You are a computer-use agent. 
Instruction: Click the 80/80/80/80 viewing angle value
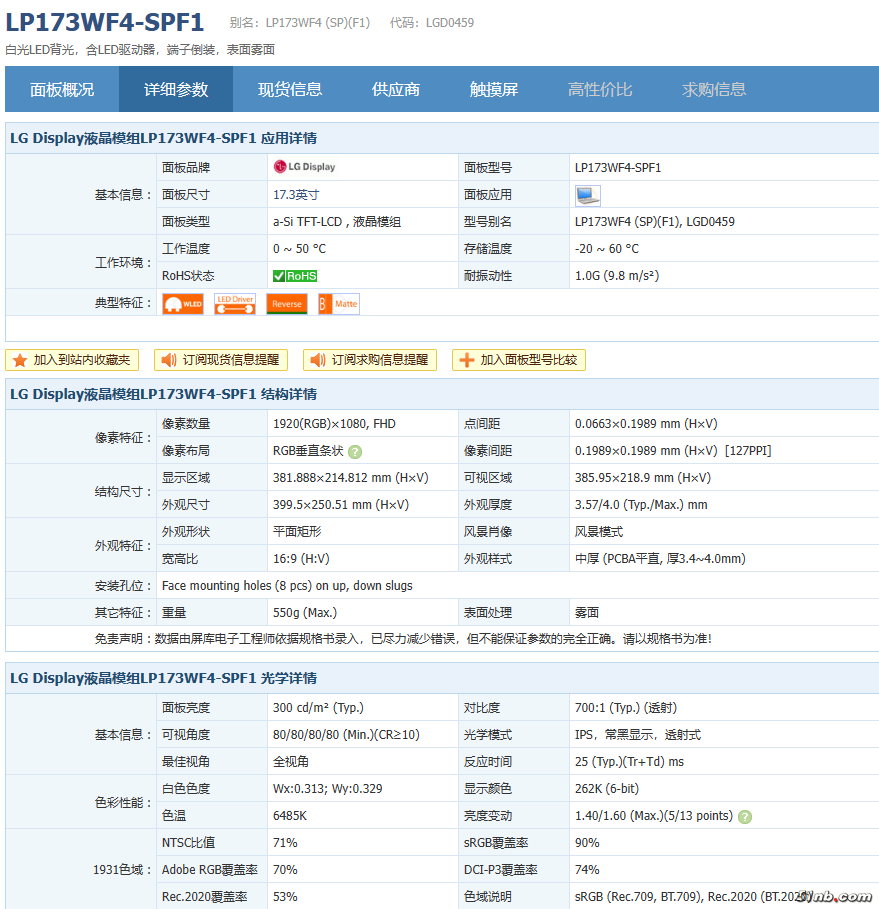pyautogui.click(x=346, y=735)
